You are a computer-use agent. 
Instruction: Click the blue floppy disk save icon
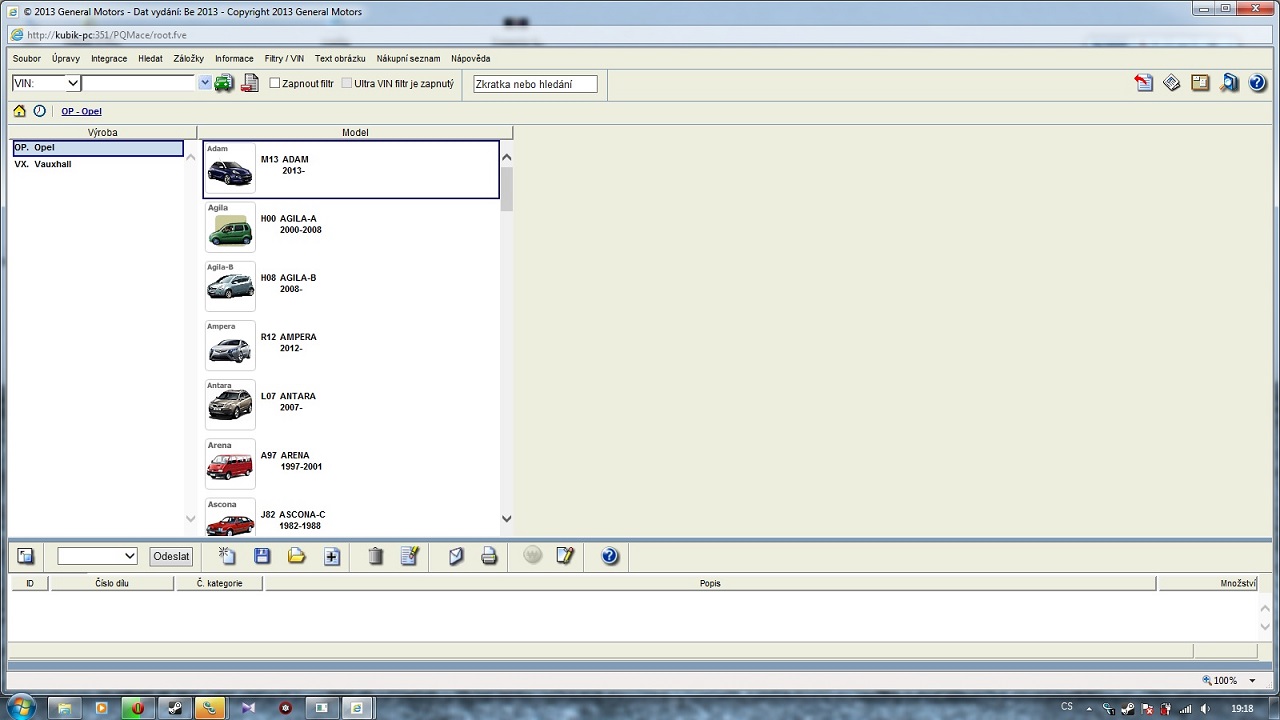point(262,556)
